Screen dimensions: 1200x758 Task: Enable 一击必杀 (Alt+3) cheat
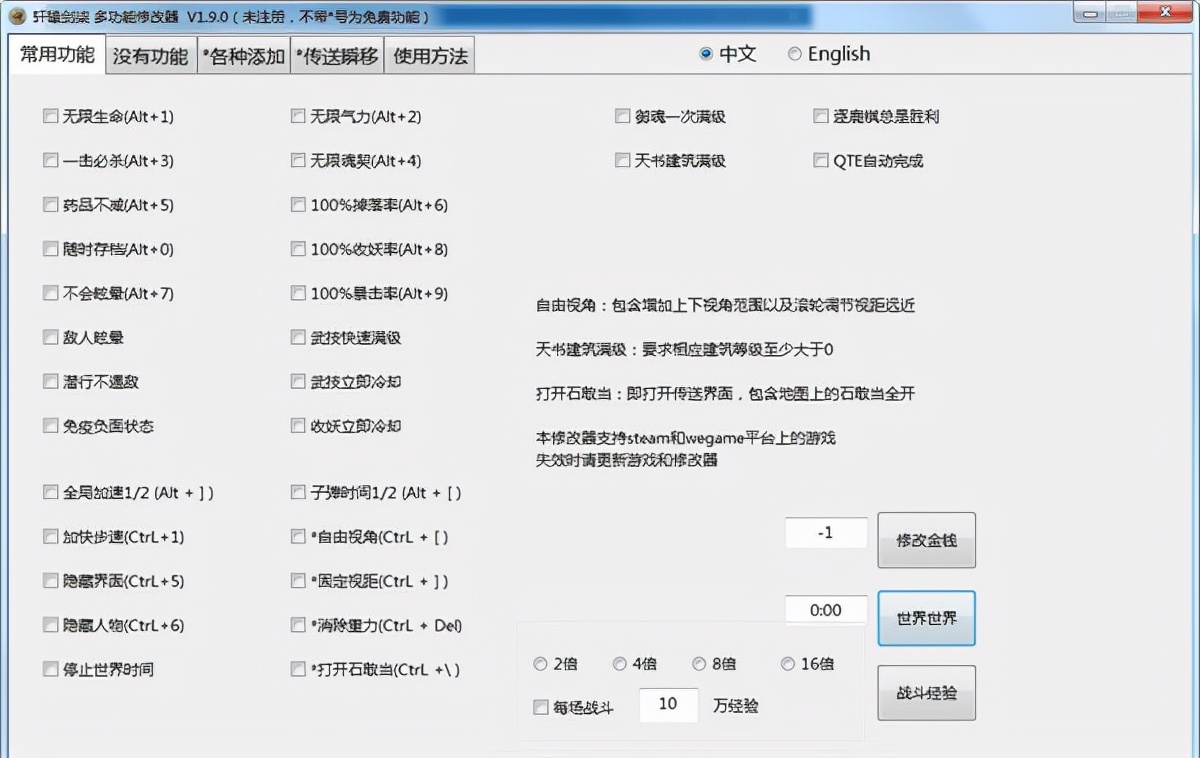[50, 160]
